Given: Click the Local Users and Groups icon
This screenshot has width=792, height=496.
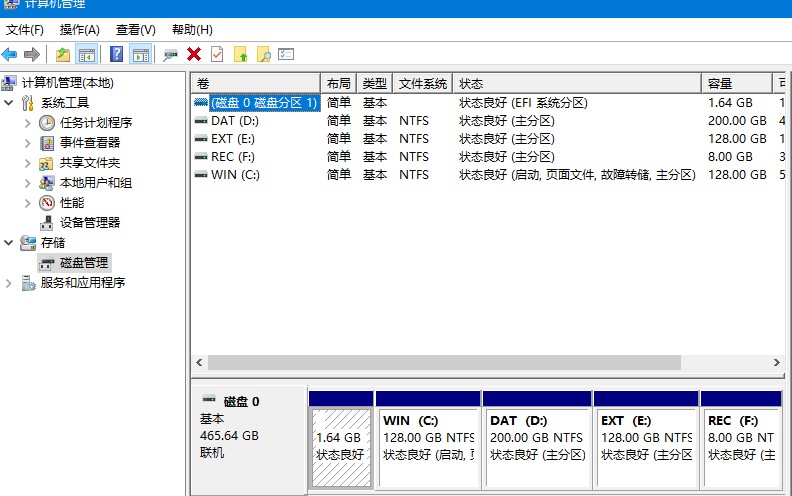Looking at the screenshot, I should tap(47, 183).
